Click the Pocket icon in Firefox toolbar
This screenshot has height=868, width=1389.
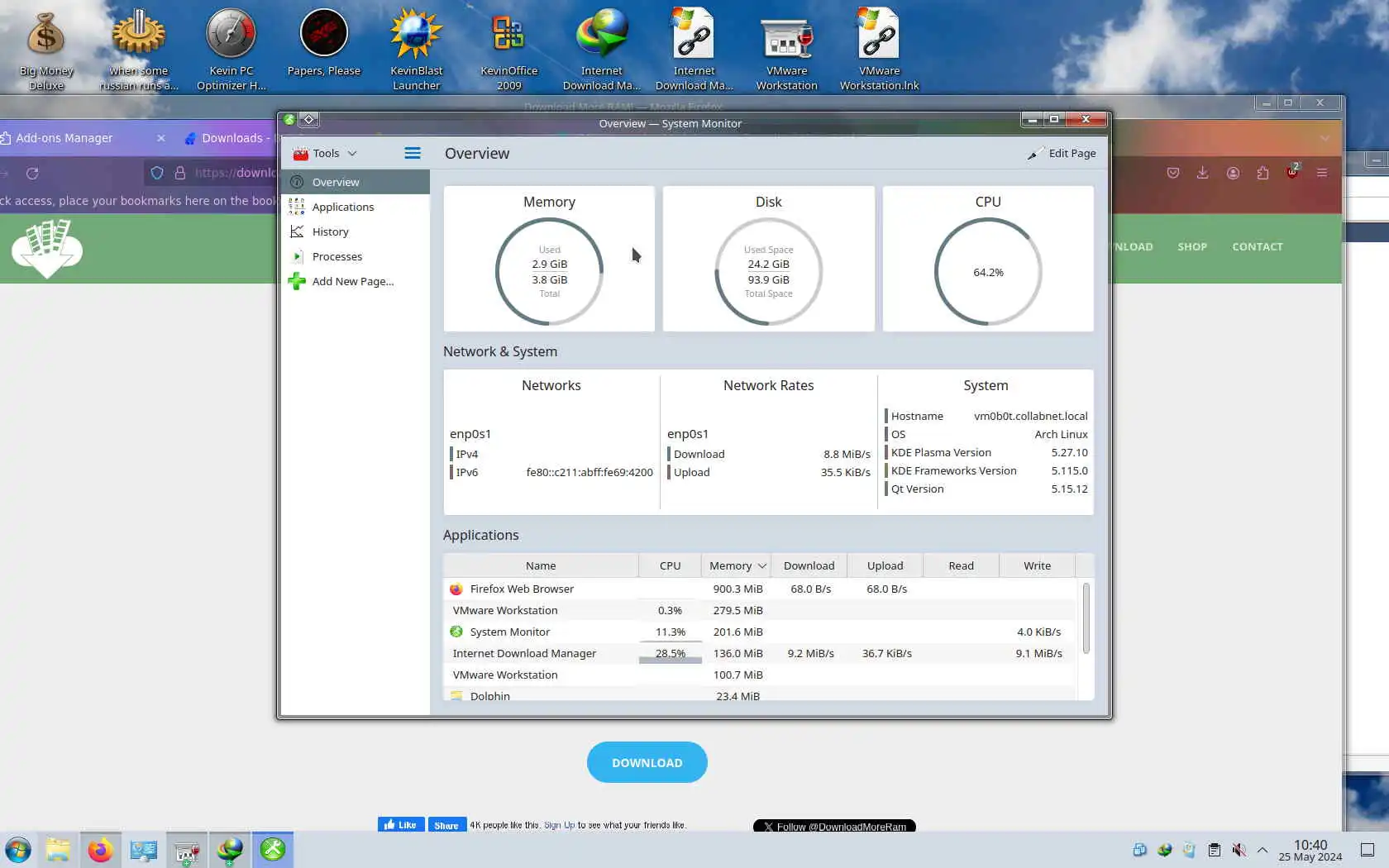point(1173,173)
